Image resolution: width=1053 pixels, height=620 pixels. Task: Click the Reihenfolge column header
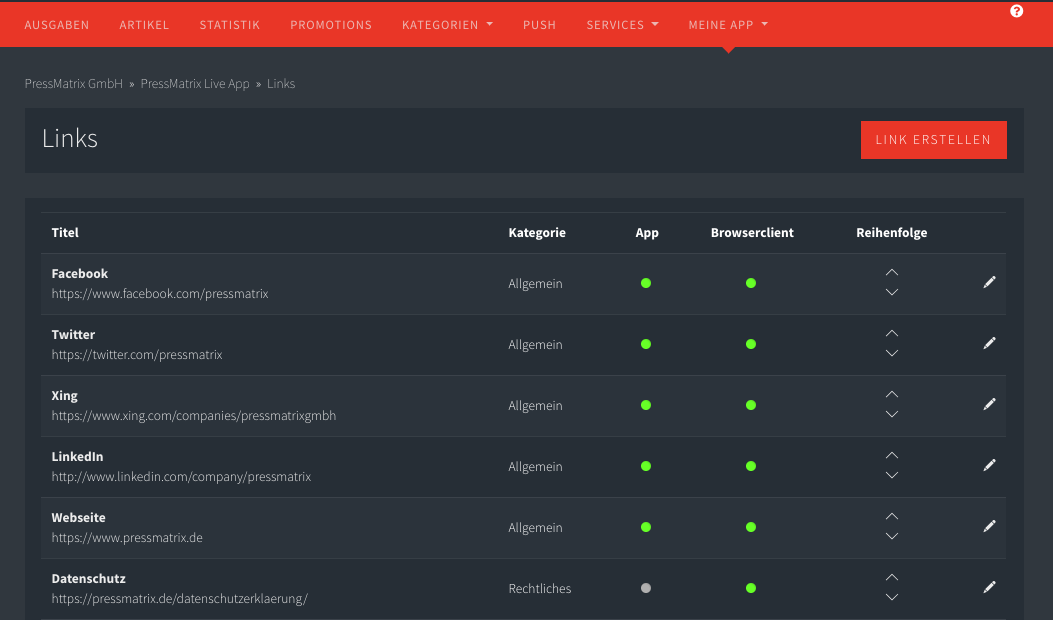(x=892, y=232)
